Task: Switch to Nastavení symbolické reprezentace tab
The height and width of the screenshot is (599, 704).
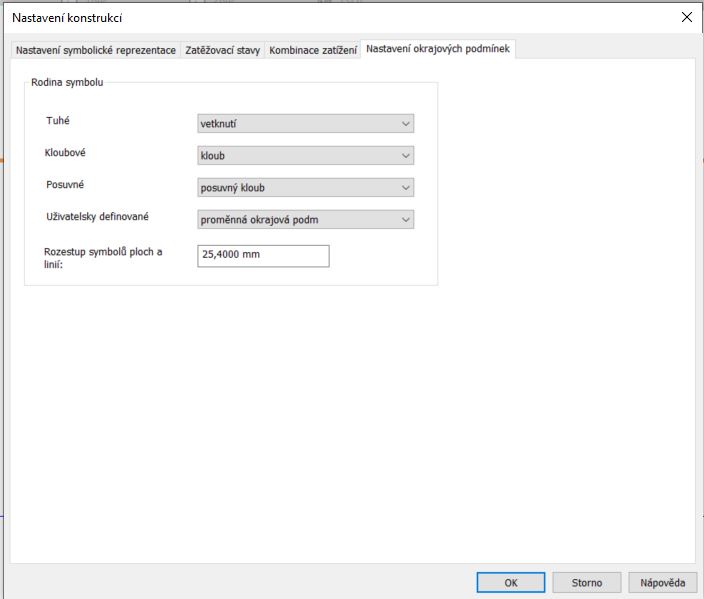Action: tap(95, 50)
